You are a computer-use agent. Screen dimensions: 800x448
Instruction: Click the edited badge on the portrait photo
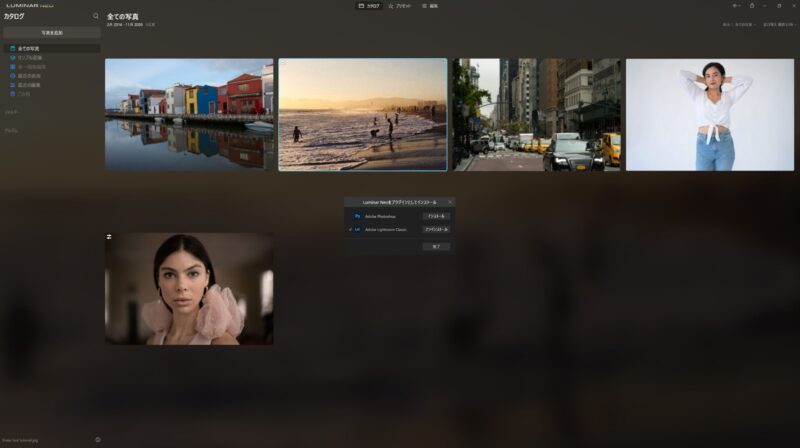109,237
